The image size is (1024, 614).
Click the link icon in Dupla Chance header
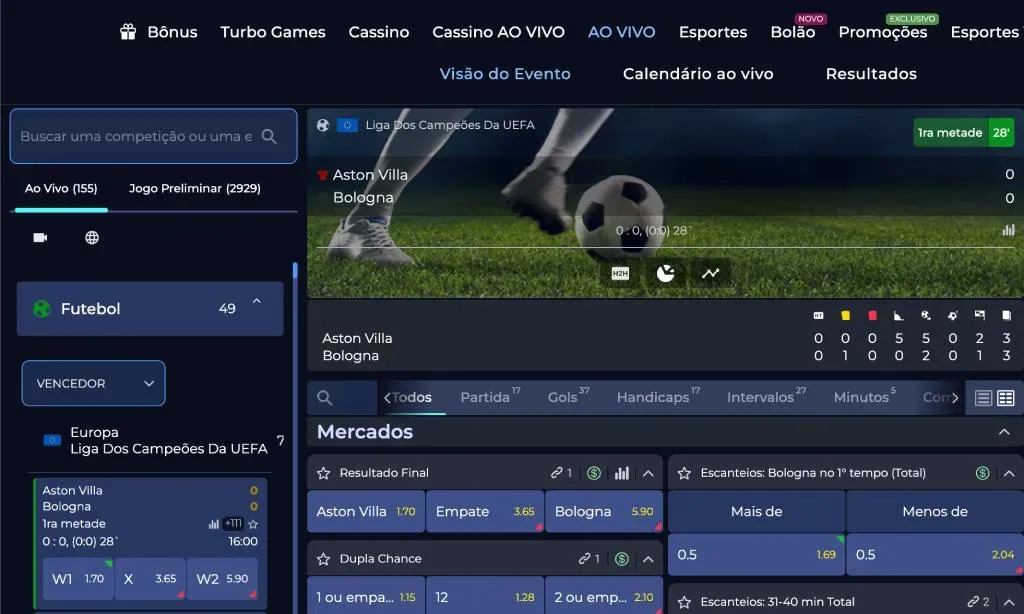(584, 559)
